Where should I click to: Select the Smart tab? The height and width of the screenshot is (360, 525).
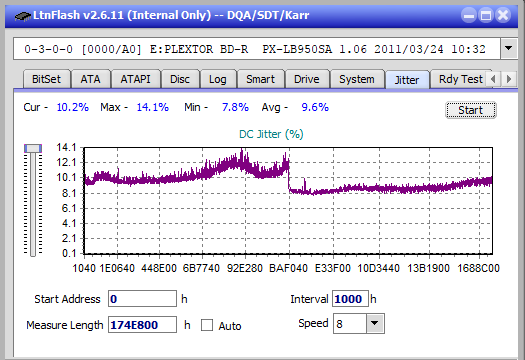pos(260,79)
